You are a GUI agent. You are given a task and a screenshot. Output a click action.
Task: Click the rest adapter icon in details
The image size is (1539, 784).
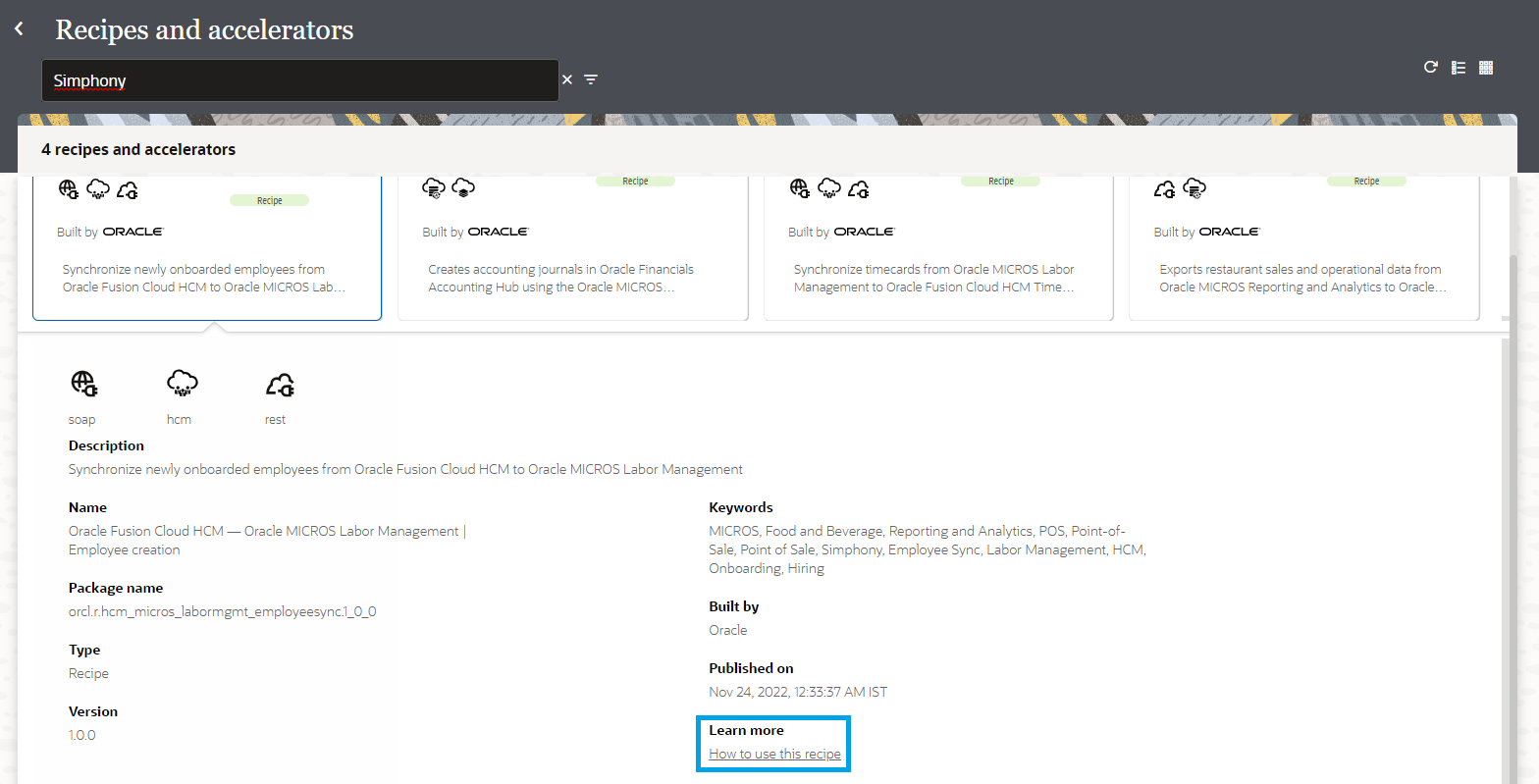280,385
